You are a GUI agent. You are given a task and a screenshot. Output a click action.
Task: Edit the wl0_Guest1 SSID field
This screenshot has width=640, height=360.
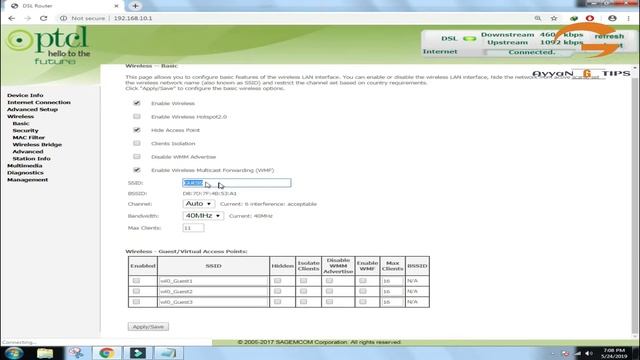pyautogui.click(x=213, y=281)
